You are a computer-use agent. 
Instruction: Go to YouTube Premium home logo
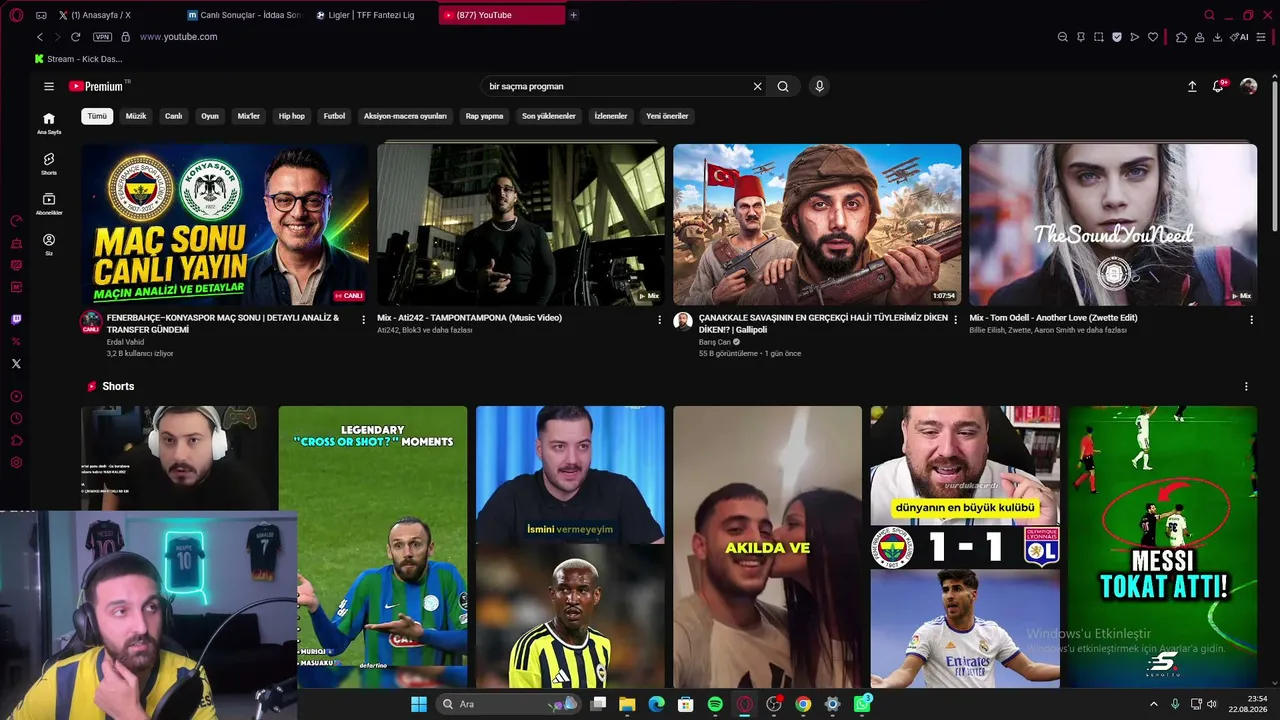pos(98,87)
